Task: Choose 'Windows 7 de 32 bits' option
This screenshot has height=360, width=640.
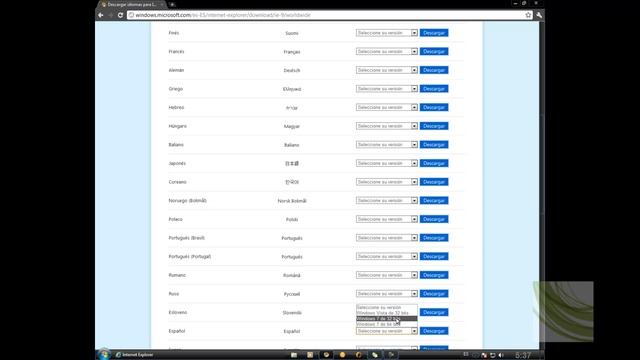Action: (387, 318)
